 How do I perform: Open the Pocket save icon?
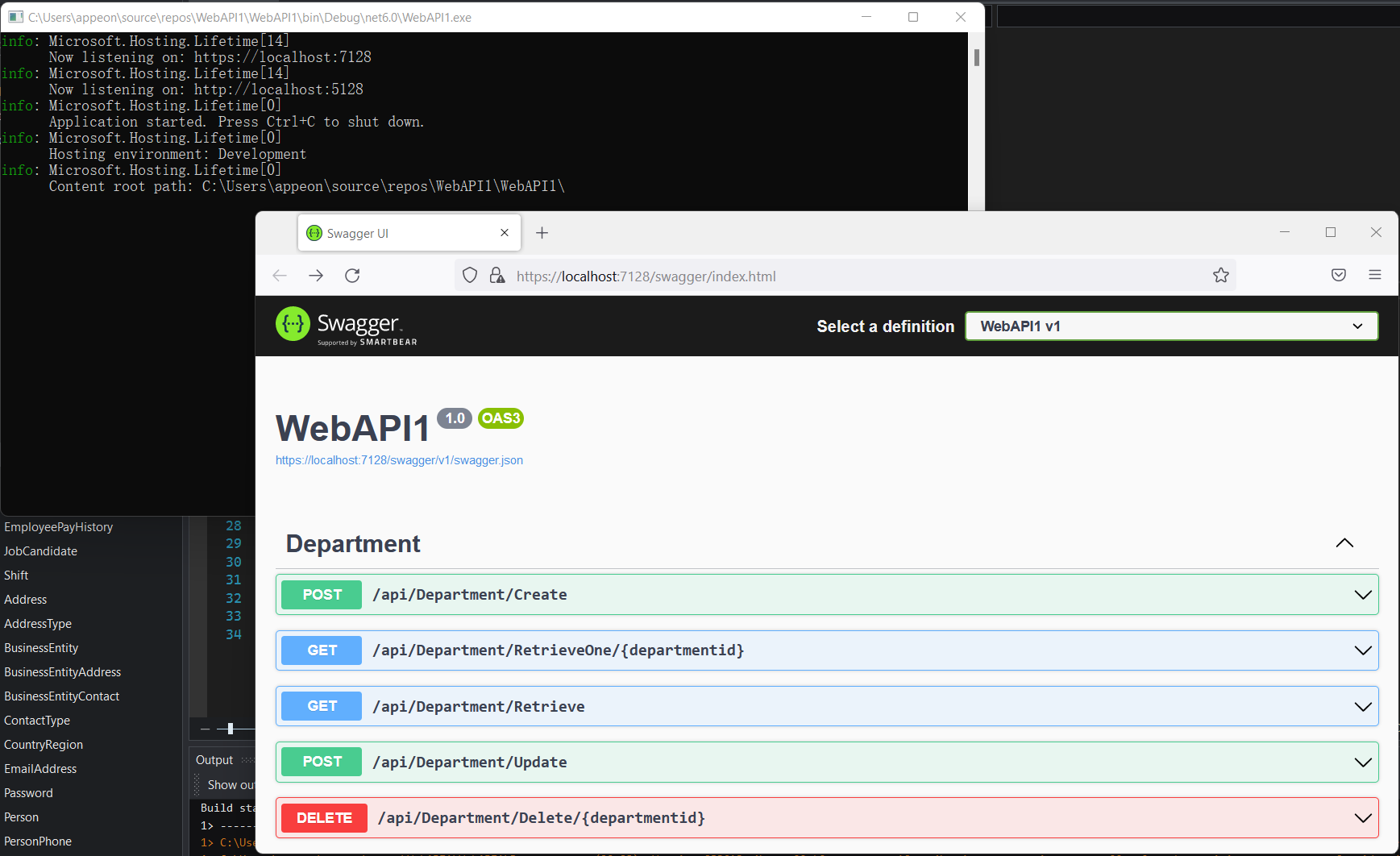[1338, 276]
